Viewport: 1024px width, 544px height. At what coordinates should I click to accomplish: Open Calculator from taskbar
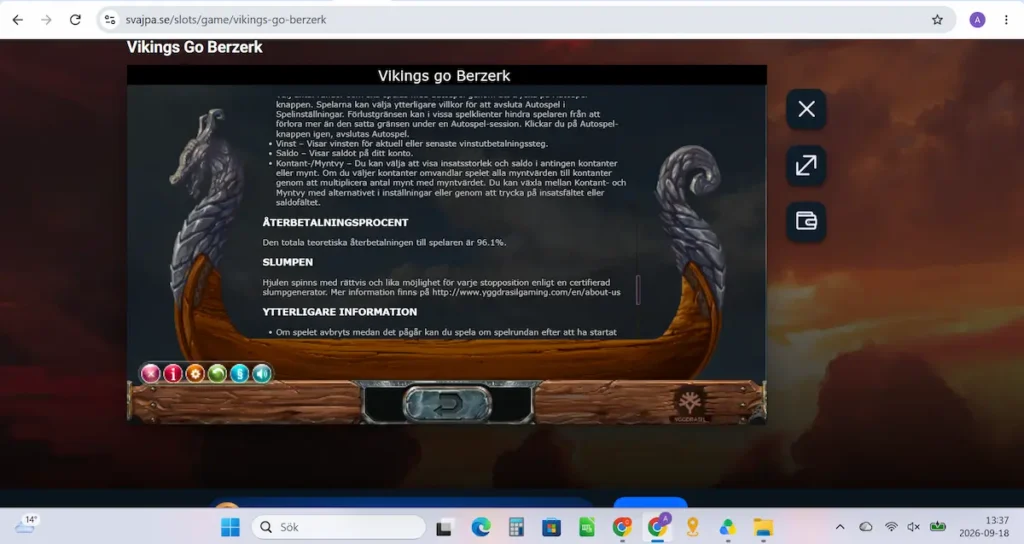[x=516, y=527]
